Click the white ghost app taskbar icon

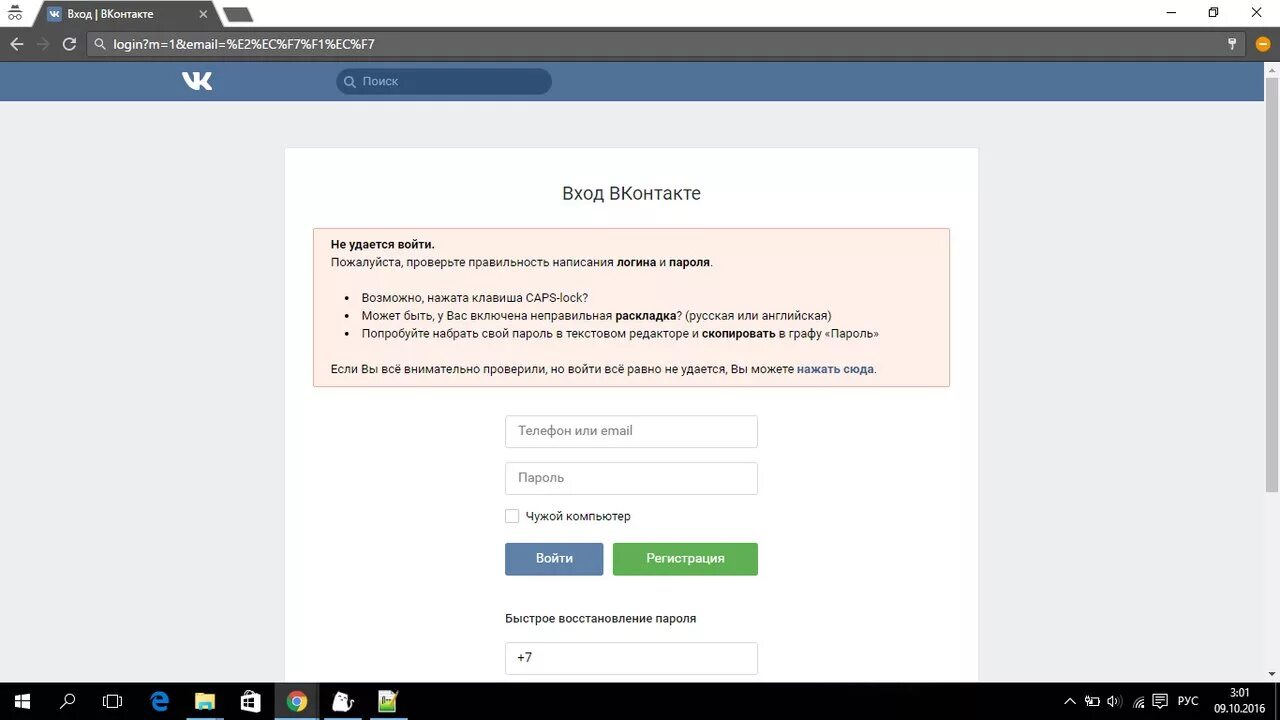coord(342,701)
